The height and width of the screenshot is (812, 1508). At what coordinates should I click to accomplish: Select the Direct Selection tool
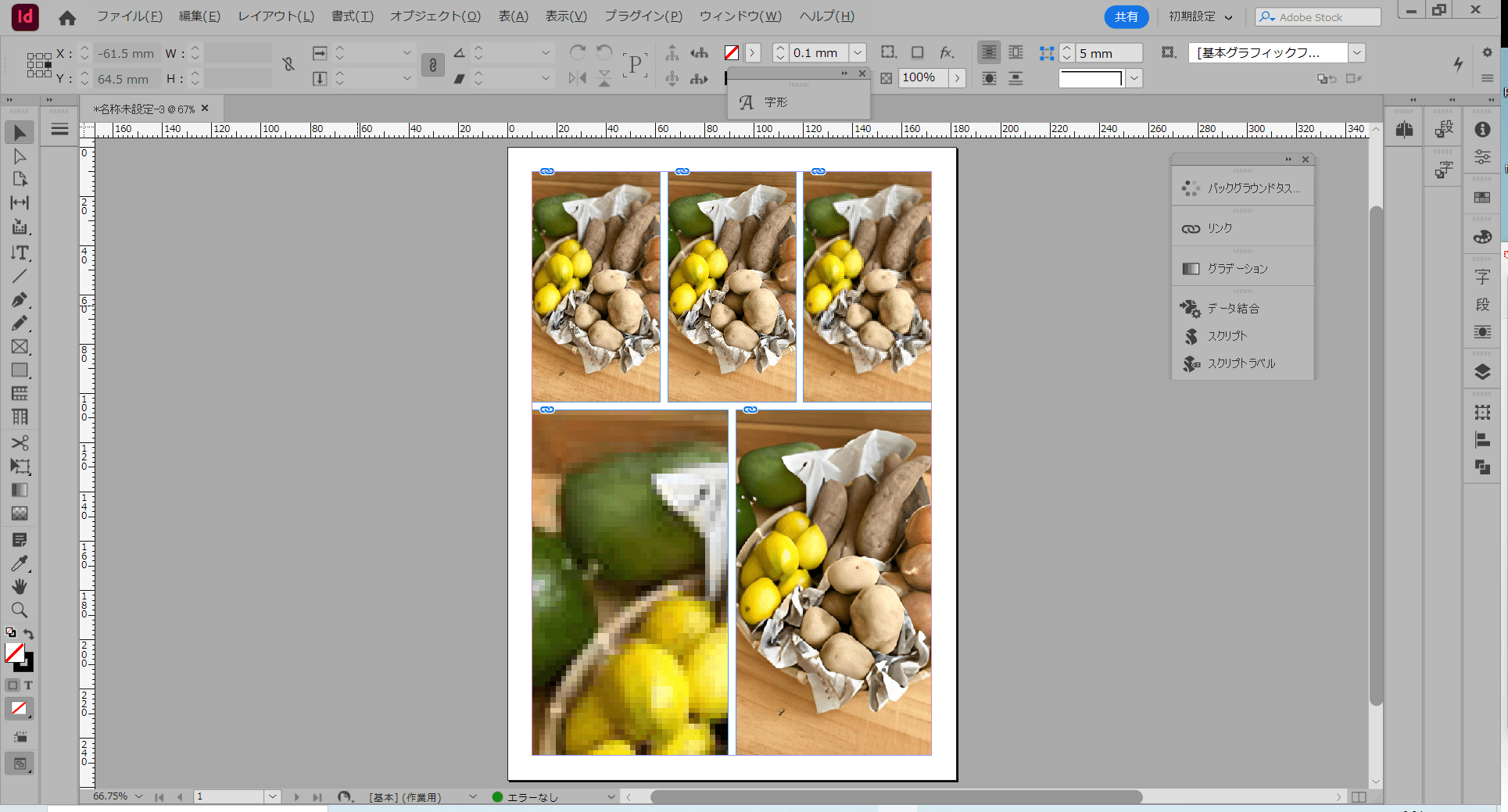coord(20,156)
